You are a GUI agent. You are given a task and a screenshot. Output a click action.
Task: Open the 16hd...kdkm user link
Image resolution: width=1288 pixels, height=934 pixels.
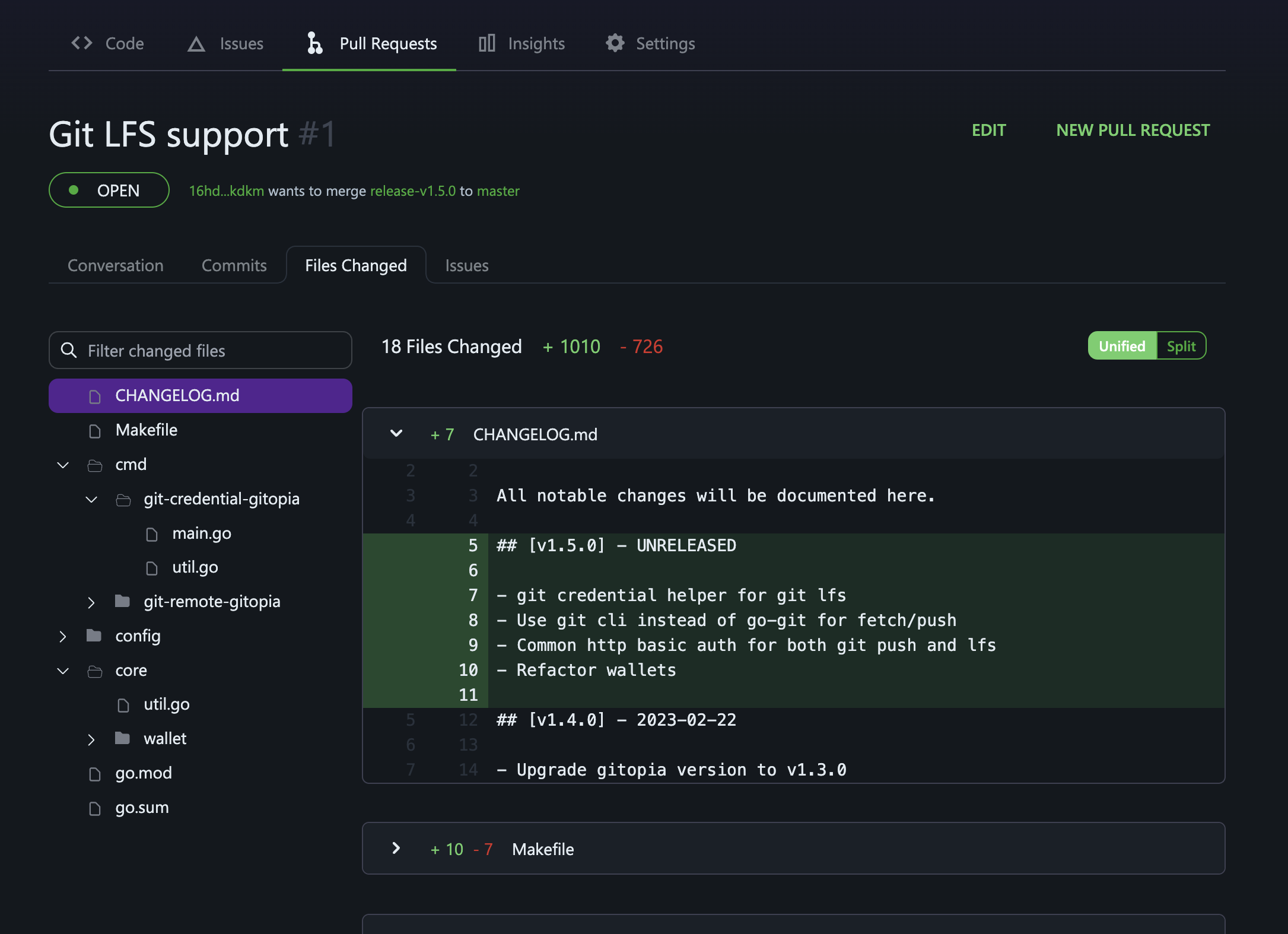[227, 190]
